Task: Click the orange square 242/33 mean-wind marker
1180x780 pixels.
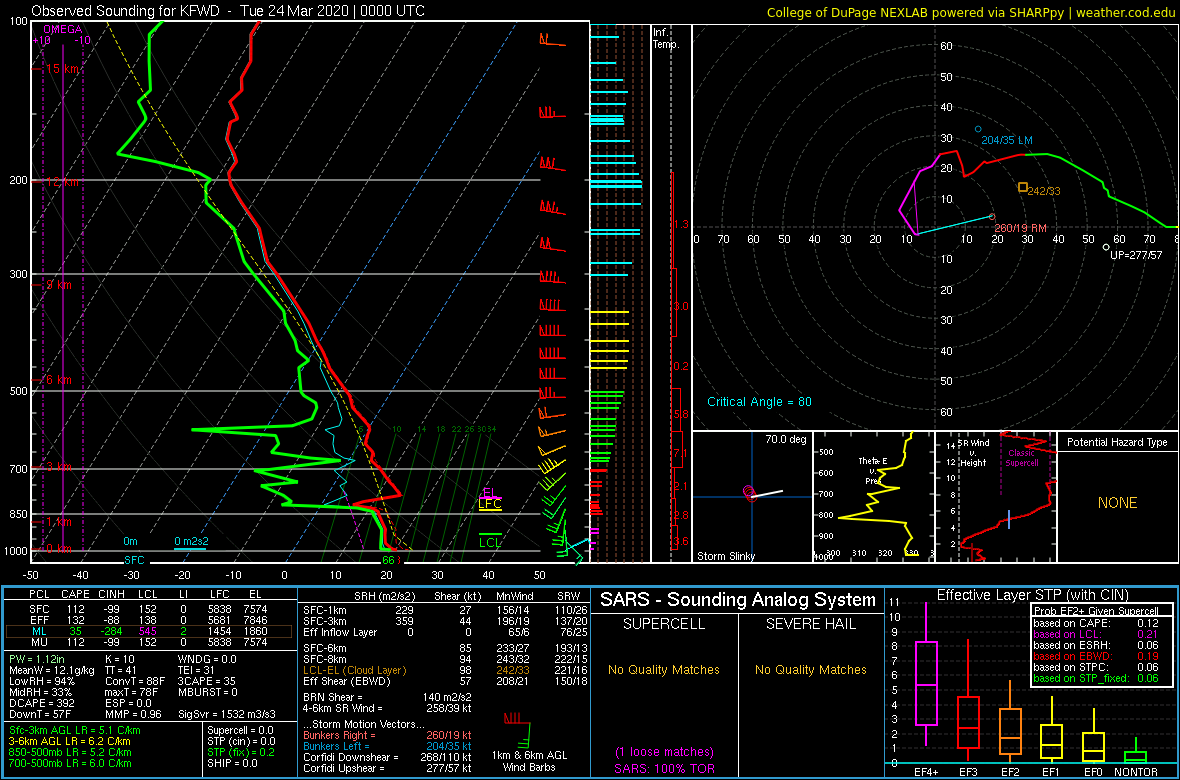Action: click(1023, 187)
